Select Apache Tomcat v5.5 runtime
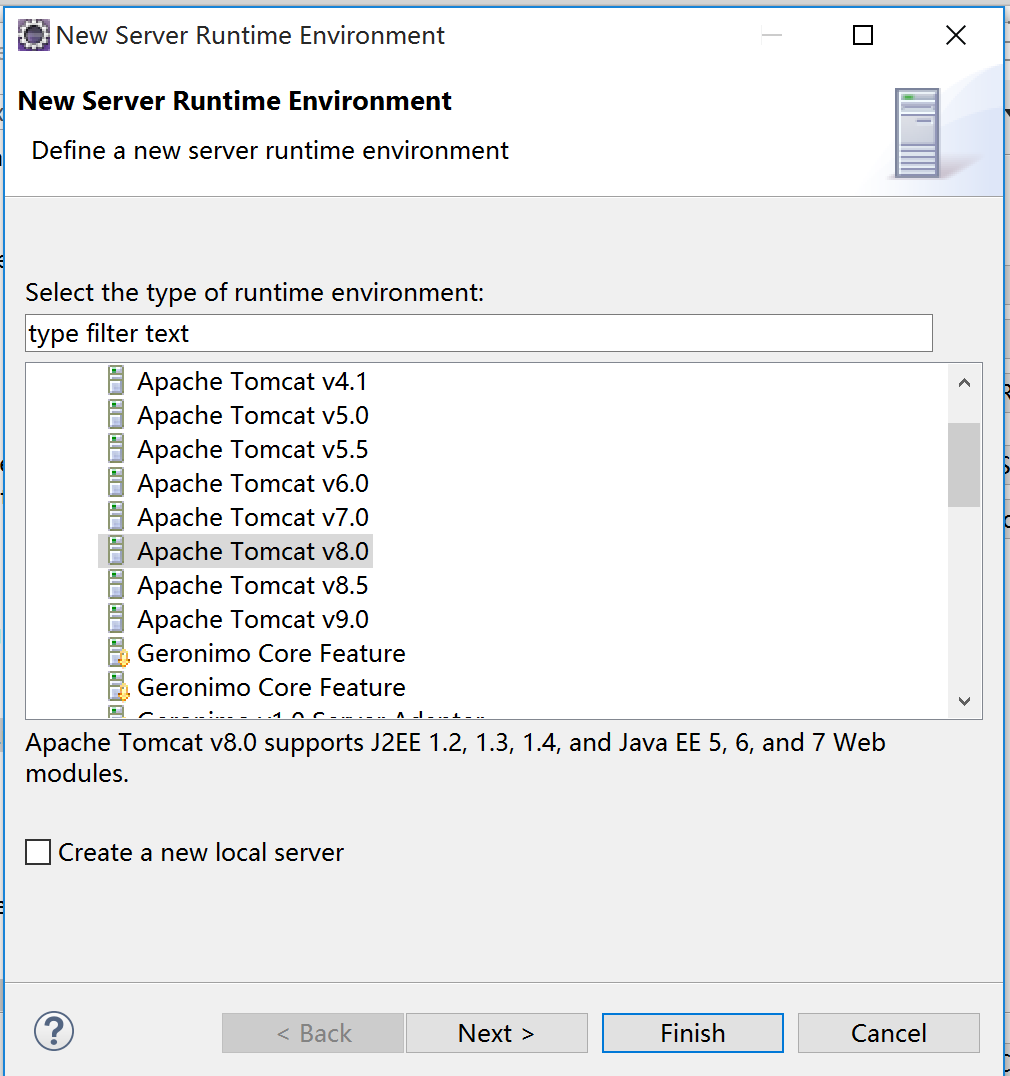This screenshot has height=1076, width=1010. (252, 449)
